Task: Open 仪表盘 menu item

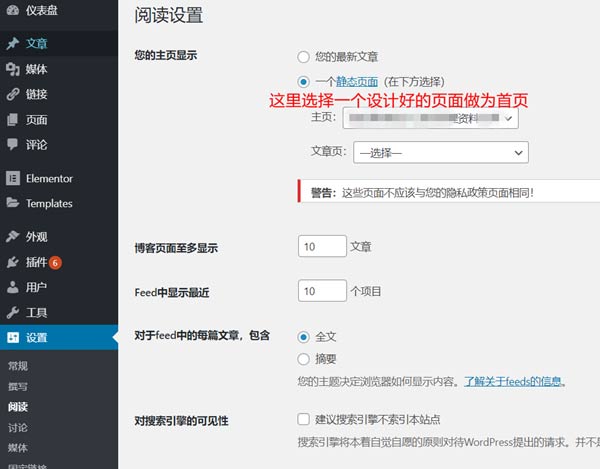Action: pyautogui.click(x=59, y=10)
